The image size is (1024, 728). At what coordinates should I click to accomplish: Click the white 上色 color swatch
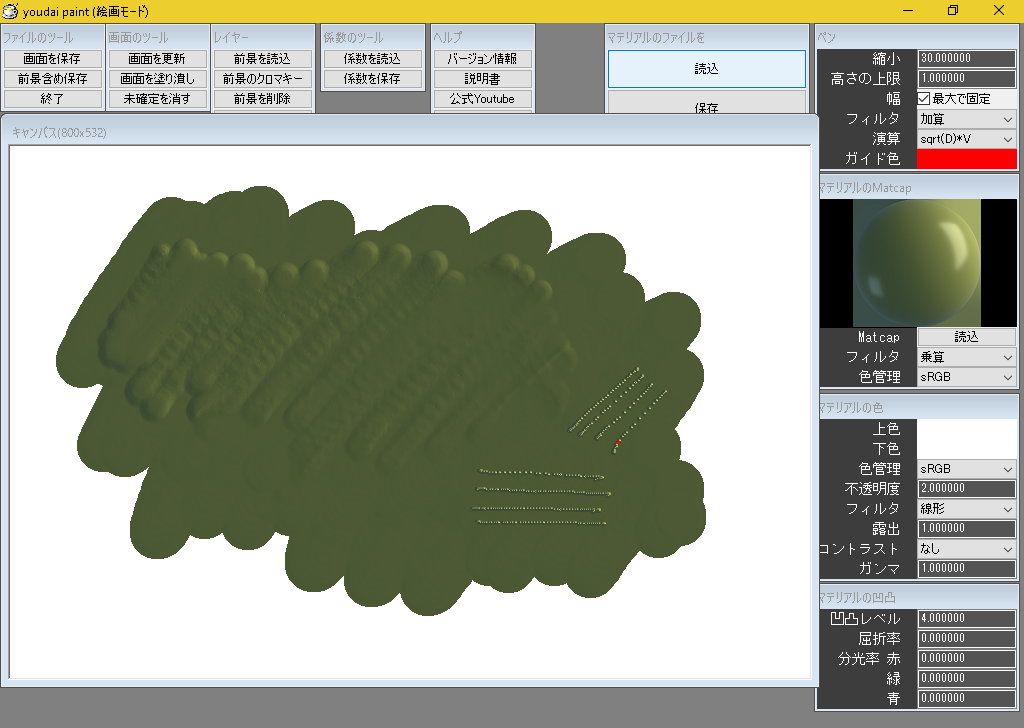point(965,428)
